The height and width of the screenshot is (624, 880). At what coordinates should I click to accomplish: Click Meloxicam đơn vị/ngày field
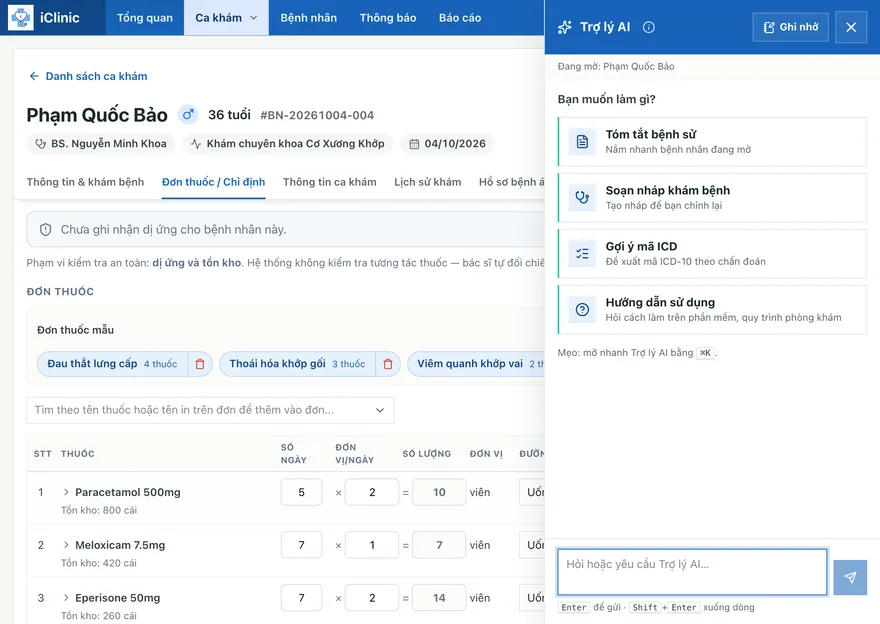click(372, 545)
